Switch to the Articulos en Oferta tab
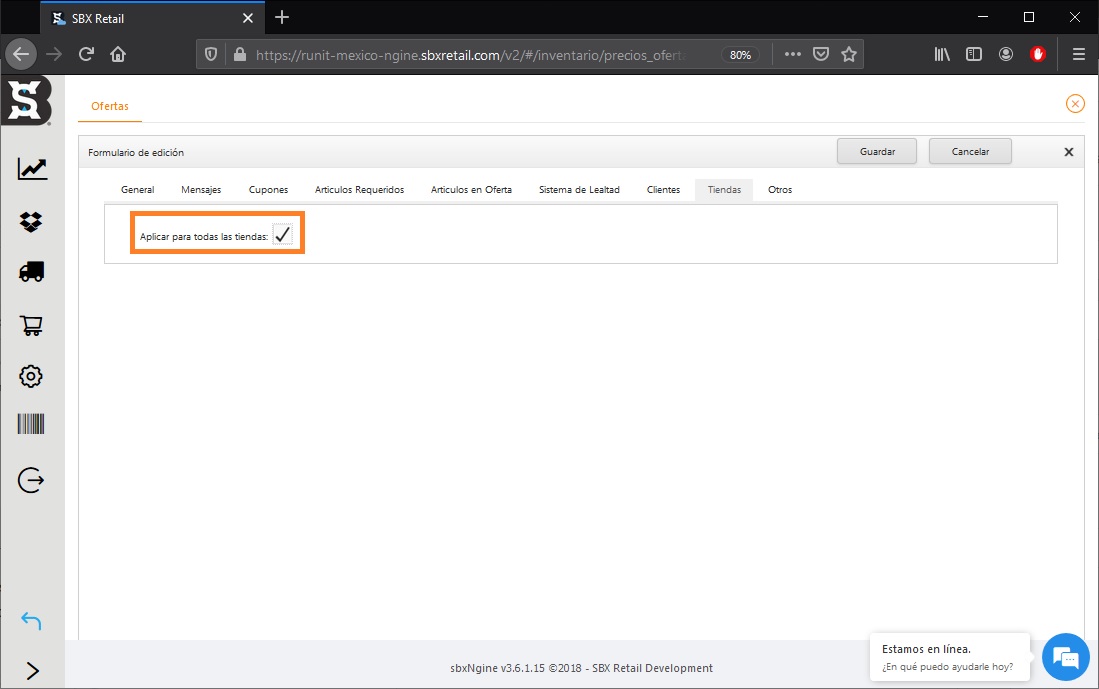Viewport: 1099px width, 689px height. 472,190
